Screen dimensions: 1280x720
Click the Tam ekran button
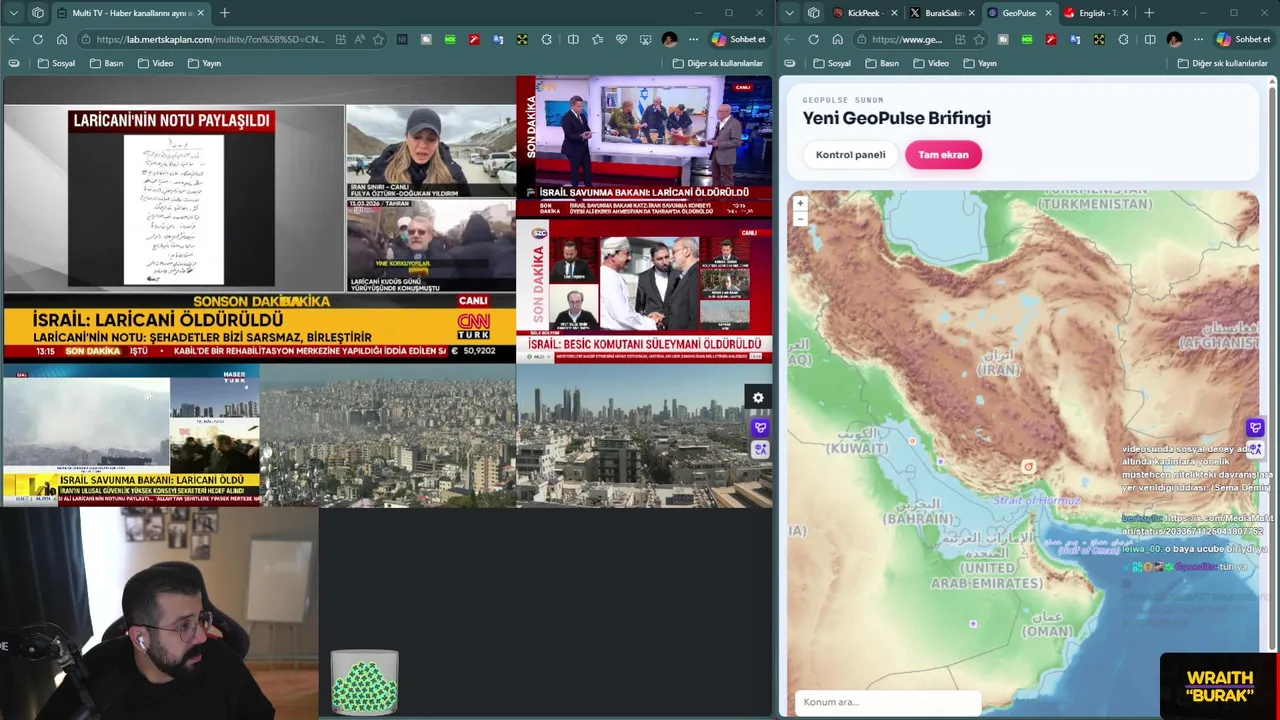coord(943,155)
